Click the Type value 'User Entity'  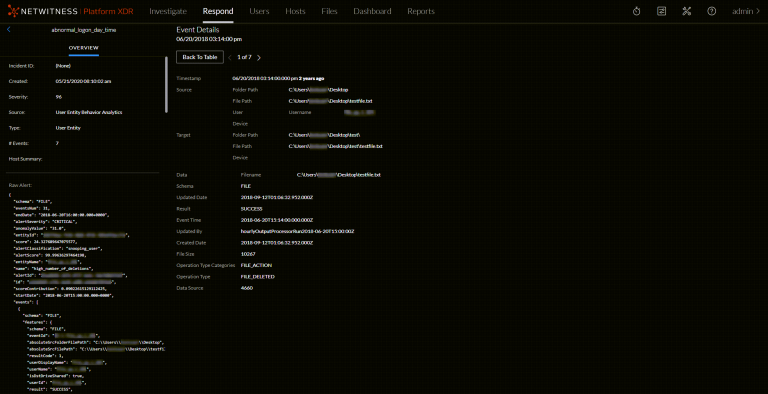click(68, 128)
